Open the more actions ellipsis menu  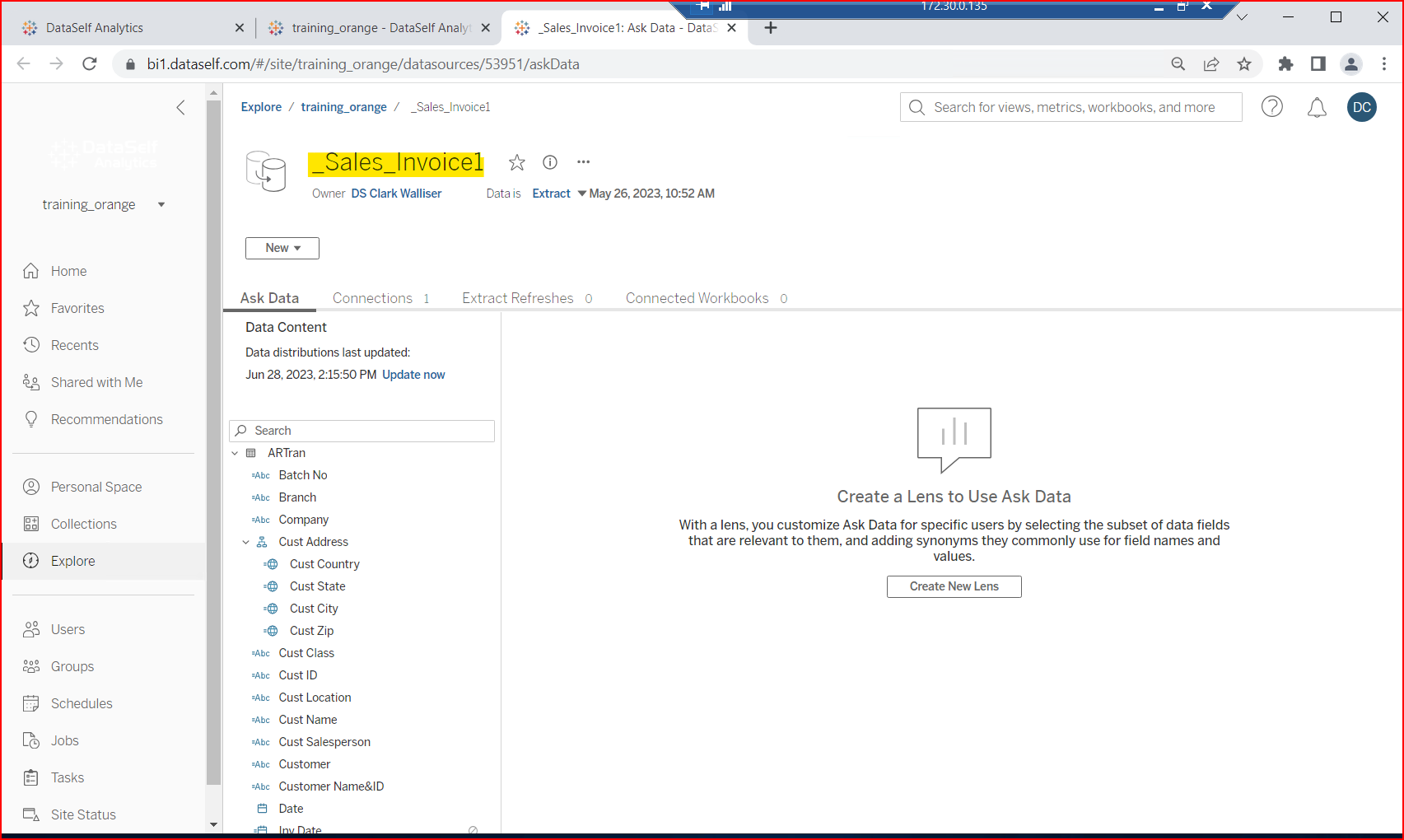pyautogui.click(x=583, y=162)
